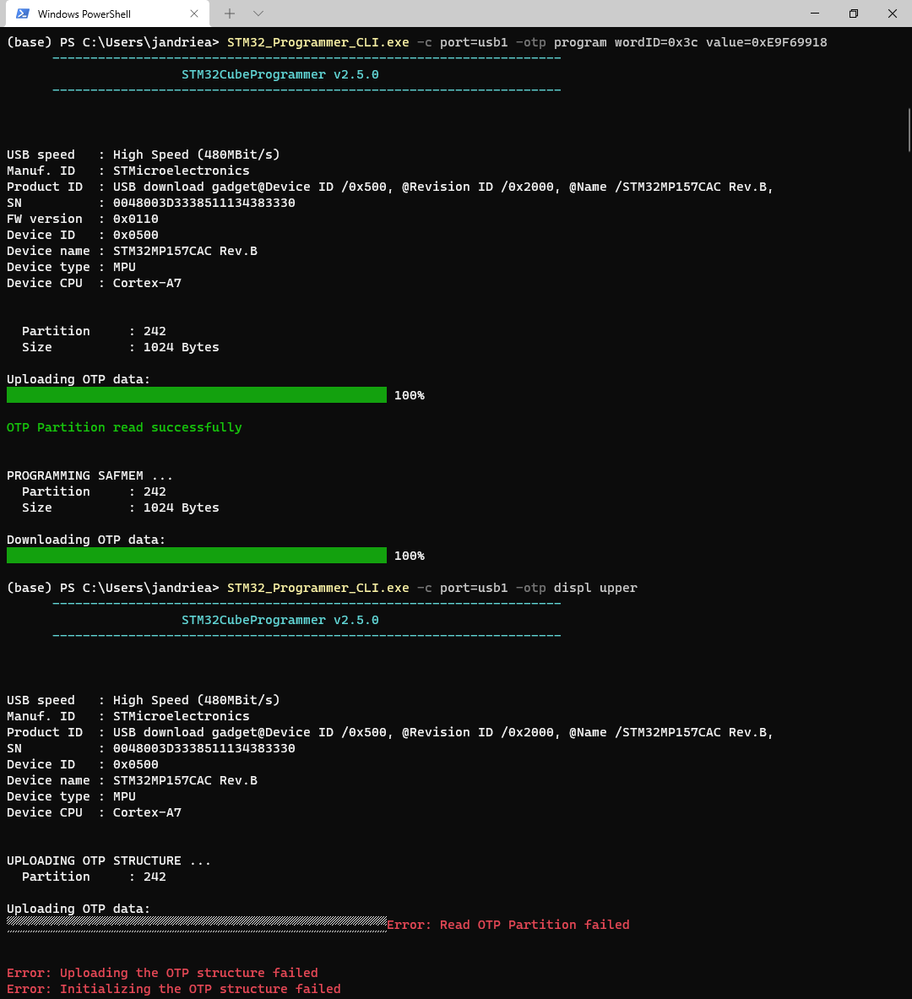Click 'wordID=0x3c' in the first command
Viewport: 912px width, 999px height.
(656, 42)
